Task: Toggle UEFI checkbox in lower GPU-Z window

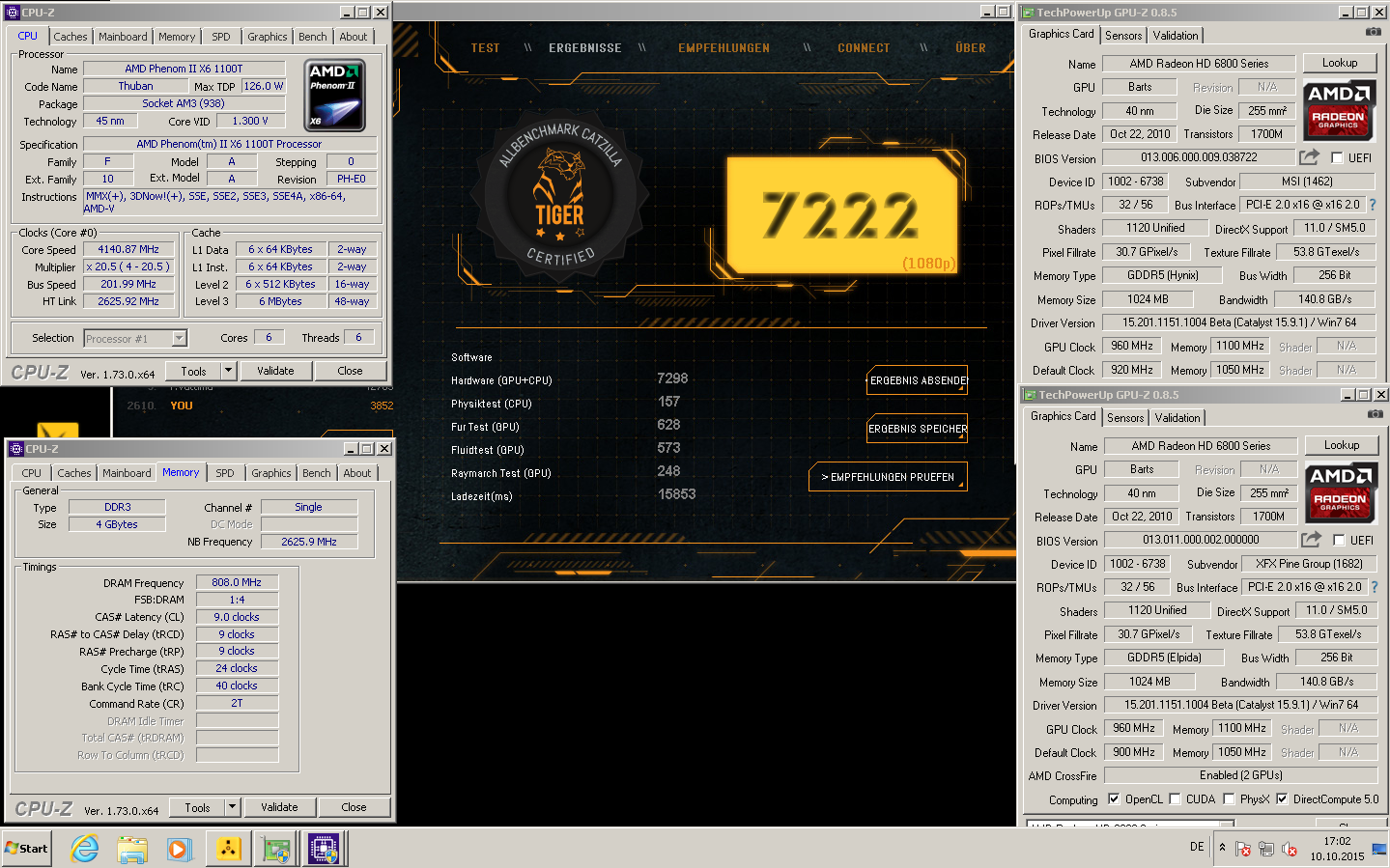Action: click(x=1339, y=540)
